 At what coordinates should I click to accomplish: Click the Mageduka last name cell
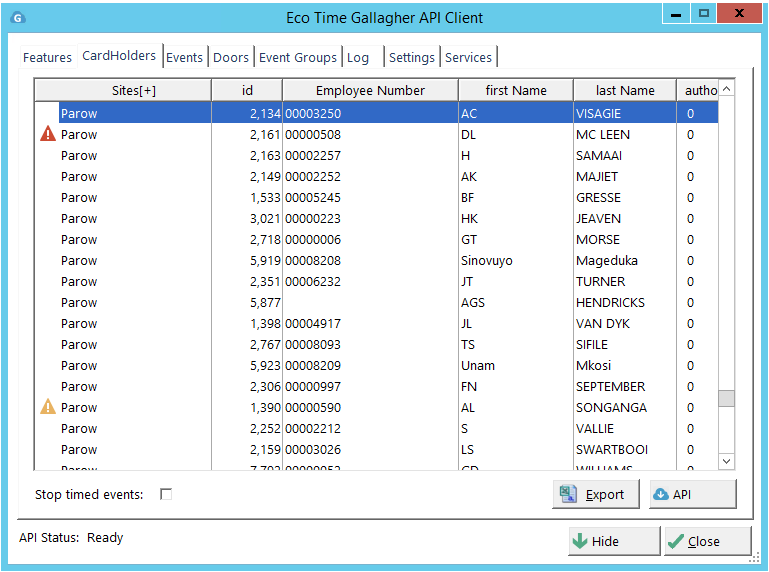pyautogui.click(x=624, y=260)
